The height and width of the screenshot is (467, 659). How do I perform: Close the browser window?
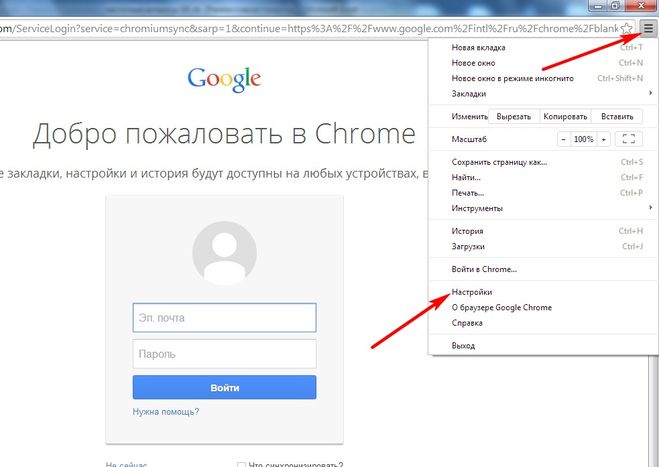click(641, 5)
